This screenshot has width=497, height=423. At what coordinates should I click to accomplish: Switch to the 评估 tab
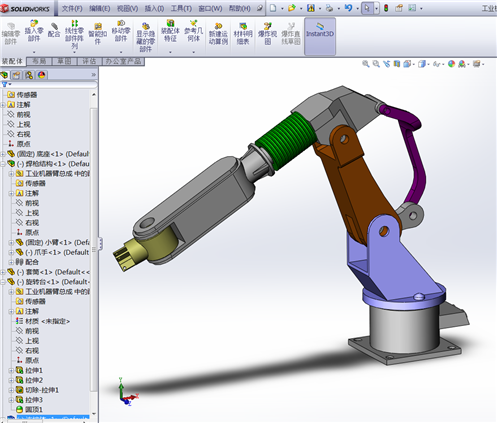[x=89, y=61]
